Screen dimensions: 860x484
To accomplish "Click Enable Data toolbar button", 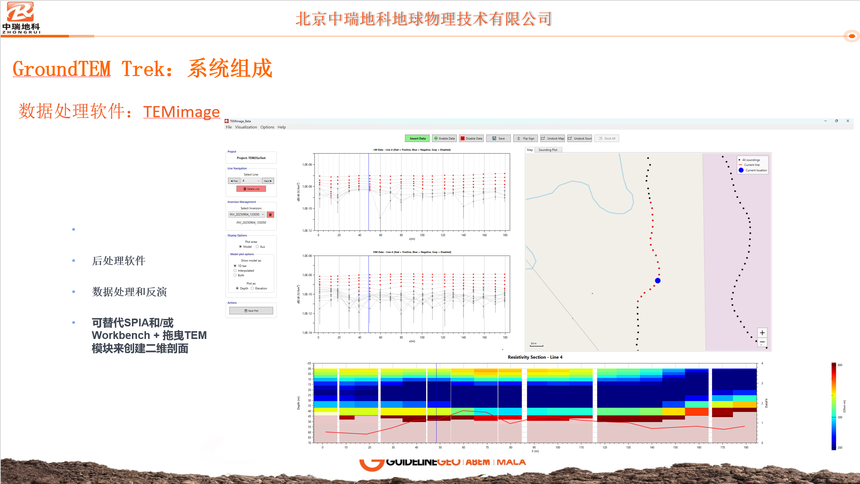I will 445,138.
